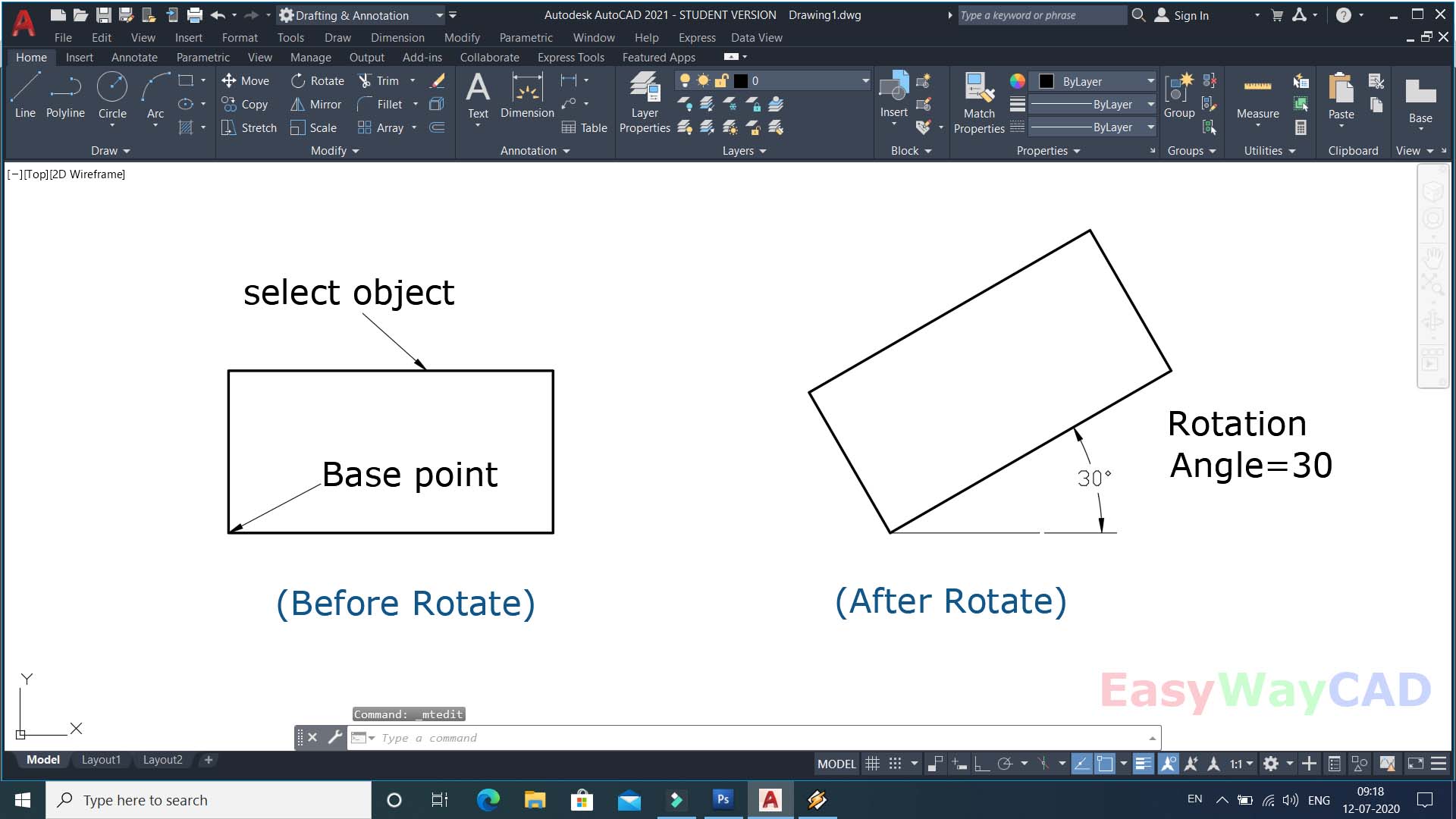
Task: Click the Sign In link
Action: [1191, 15]
